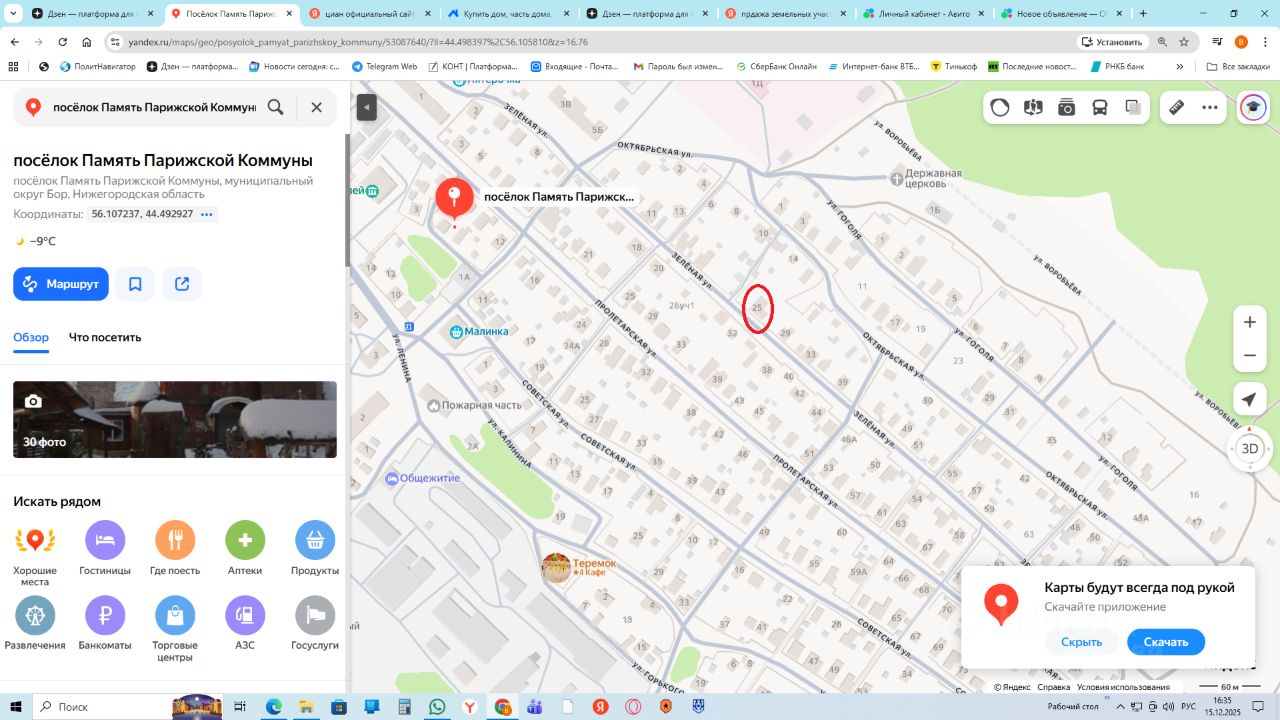This screenshot has width=1280, height=720.
Task: Open the Telegram Web bookmark
Action: pos(384,66)
